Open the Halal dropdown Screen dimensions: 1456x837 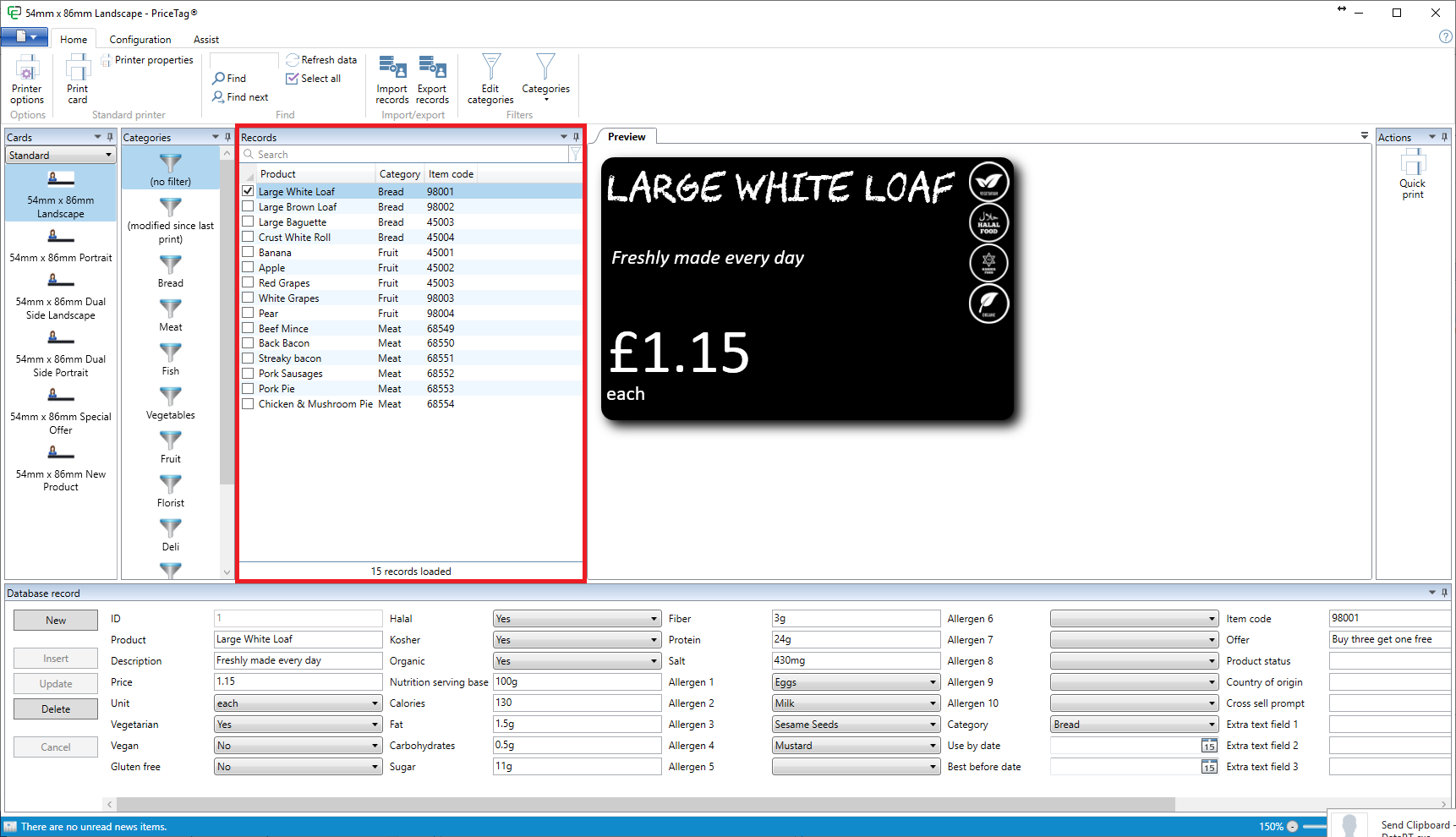point(577,619)
